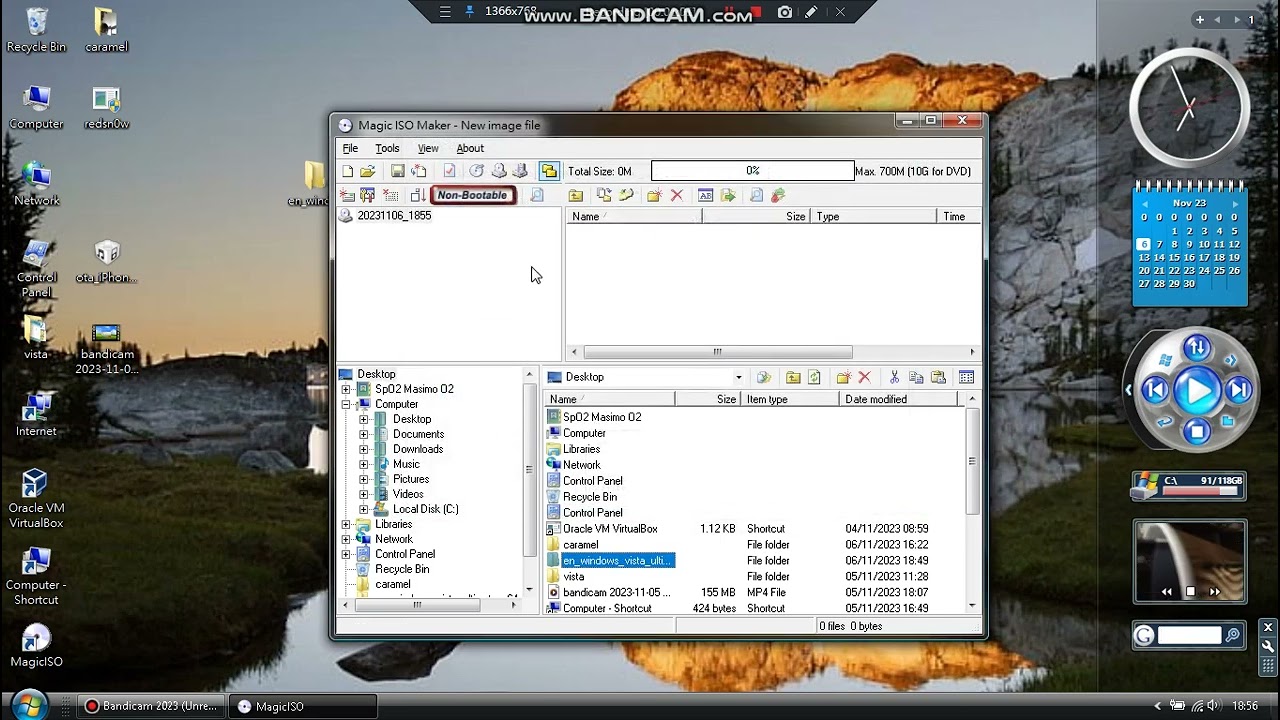Expand the SpO2 Masimo O2 tree node

pos(346,389)
